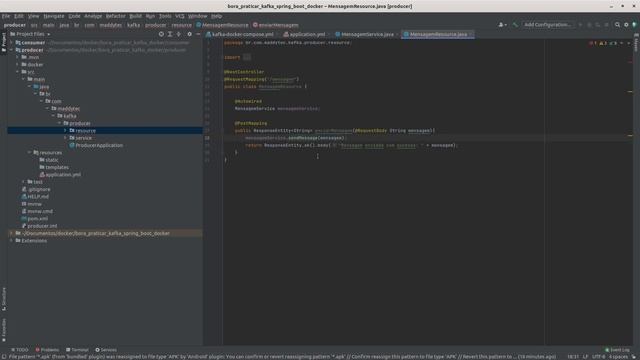Click errors and warnings inspection widget
Screen dimensions: 640x360
[x=605, y=43]
